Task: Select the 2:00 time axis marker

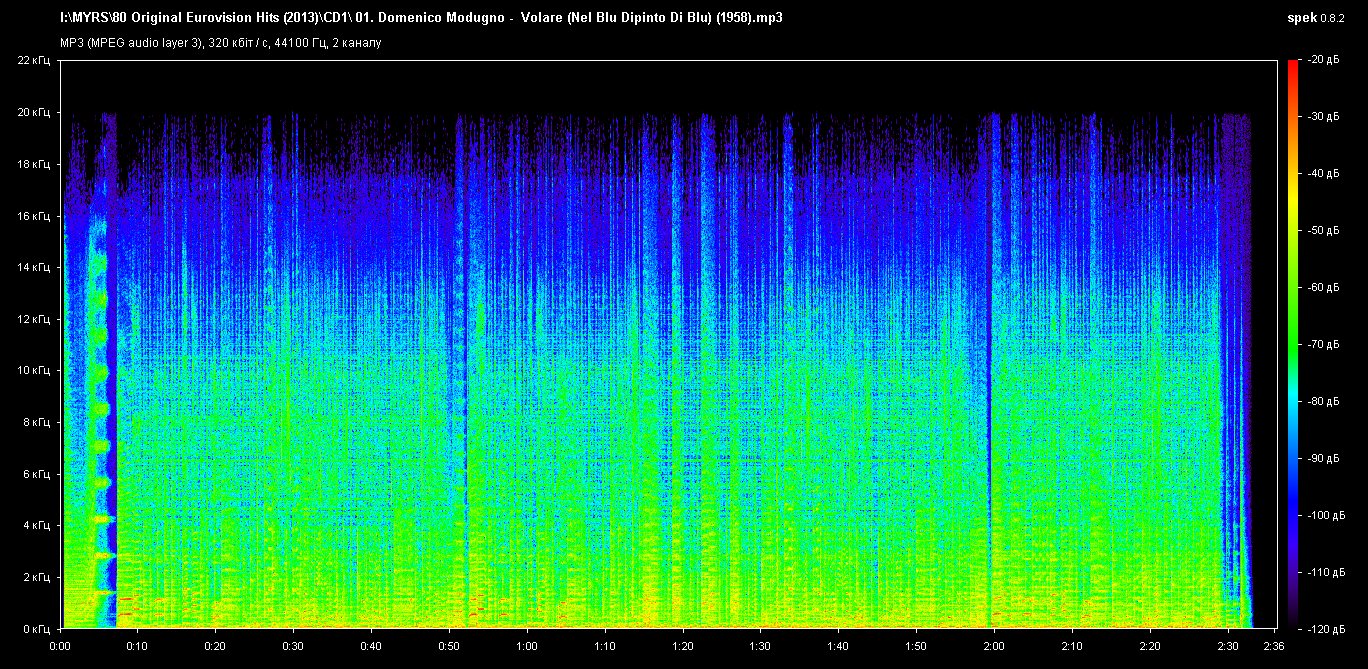Action: click(x=992, y=646)
